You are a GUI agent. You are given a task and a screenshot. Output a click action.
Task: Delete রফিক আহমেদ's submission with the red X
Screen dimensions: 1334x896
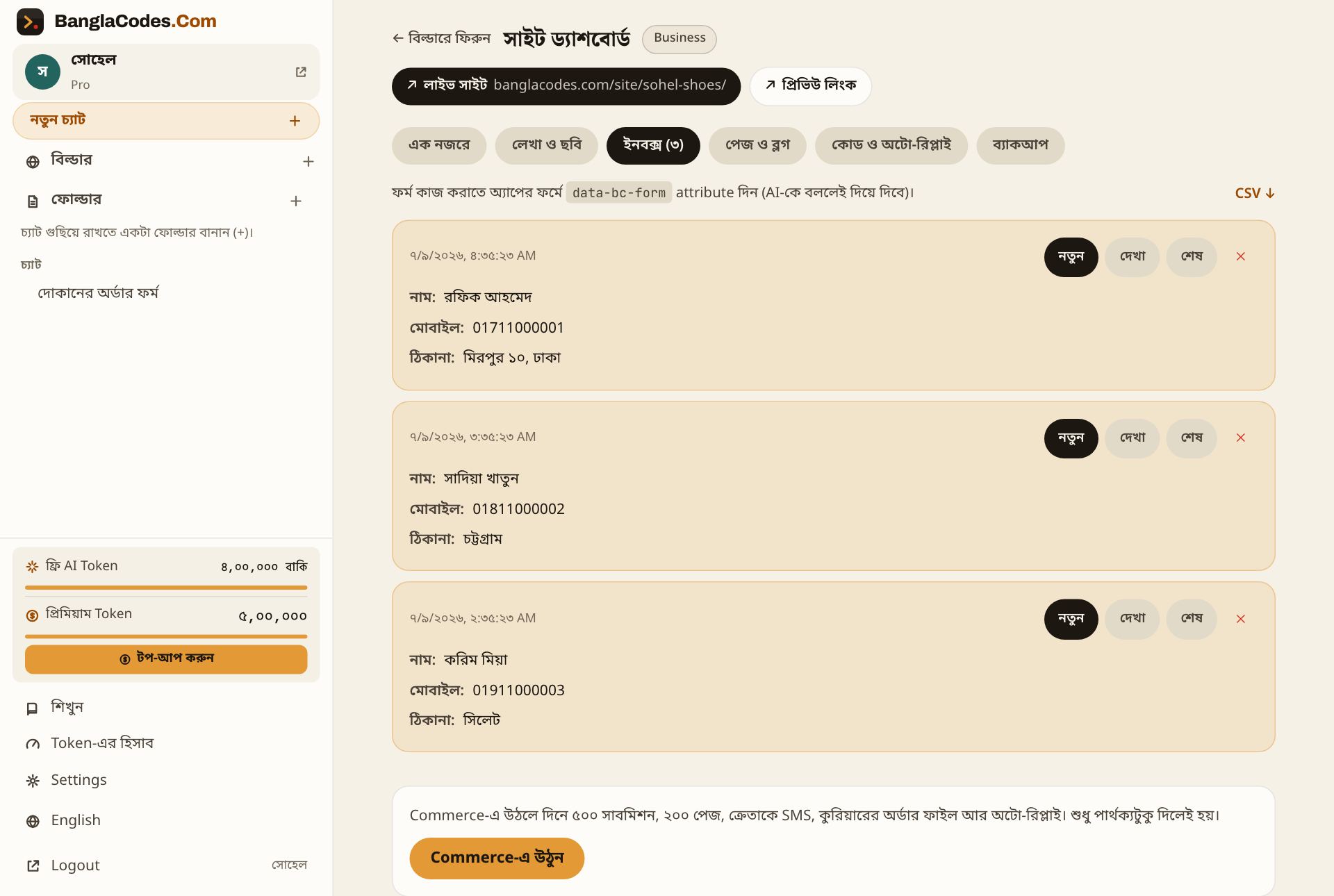[1240, 257]
